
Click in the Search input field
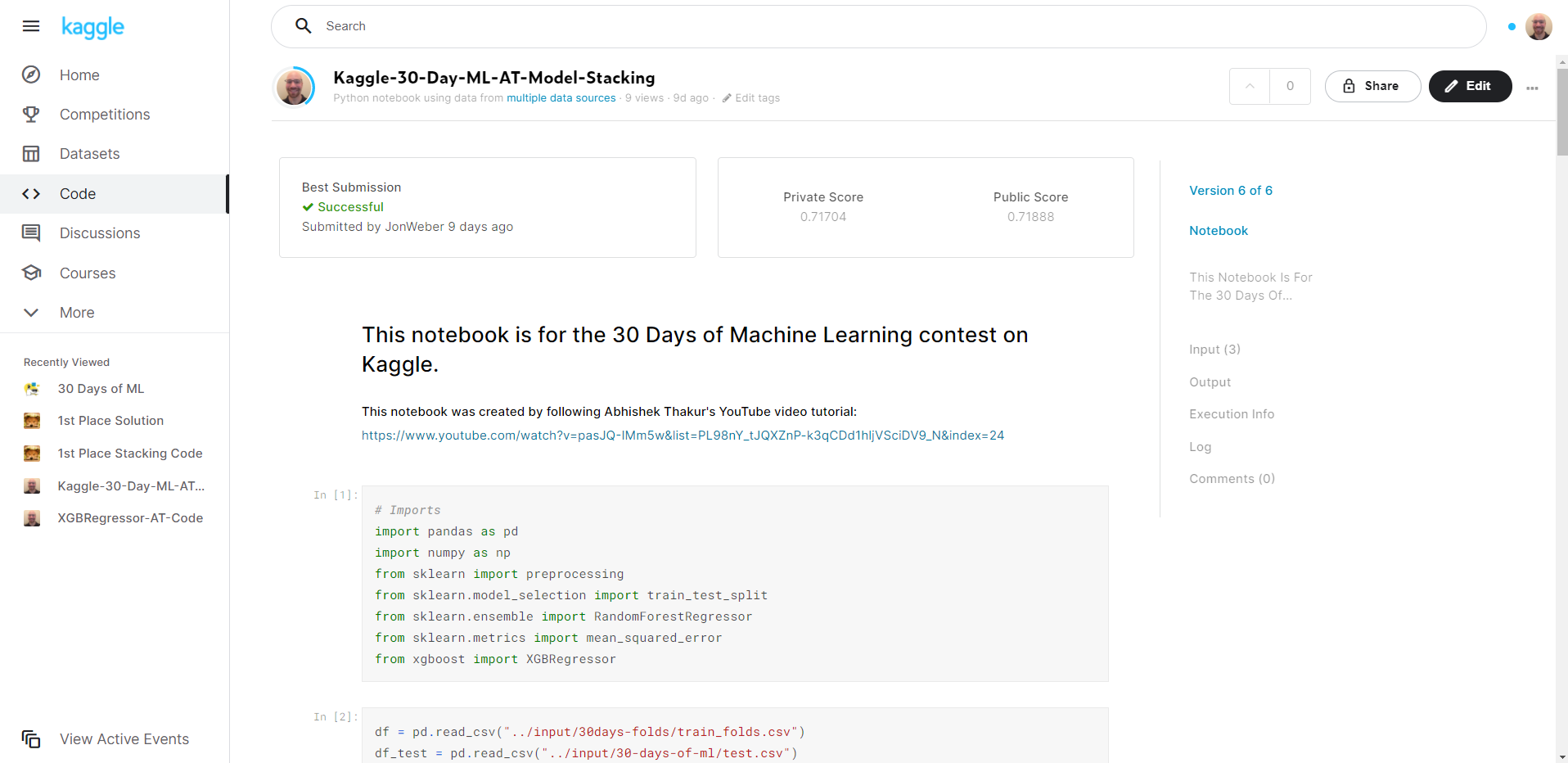[878, 26]
